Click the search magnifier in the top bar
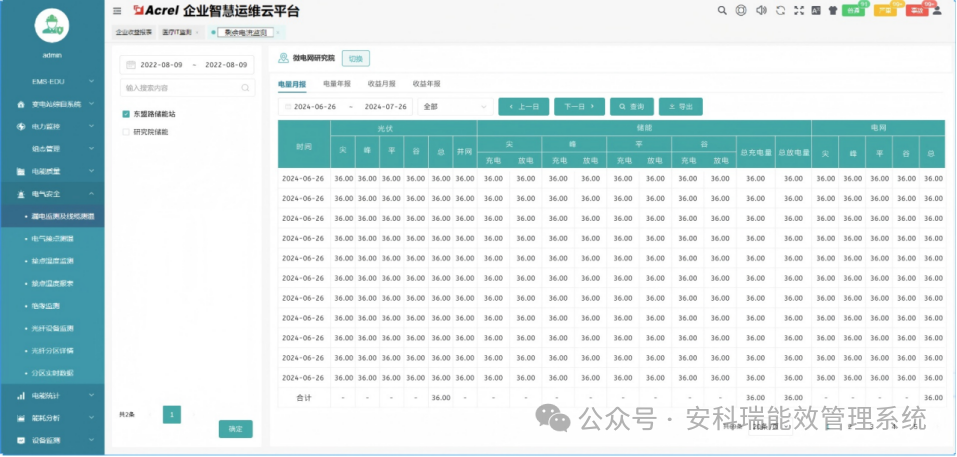Screen dimensions: 957x457 722,10
